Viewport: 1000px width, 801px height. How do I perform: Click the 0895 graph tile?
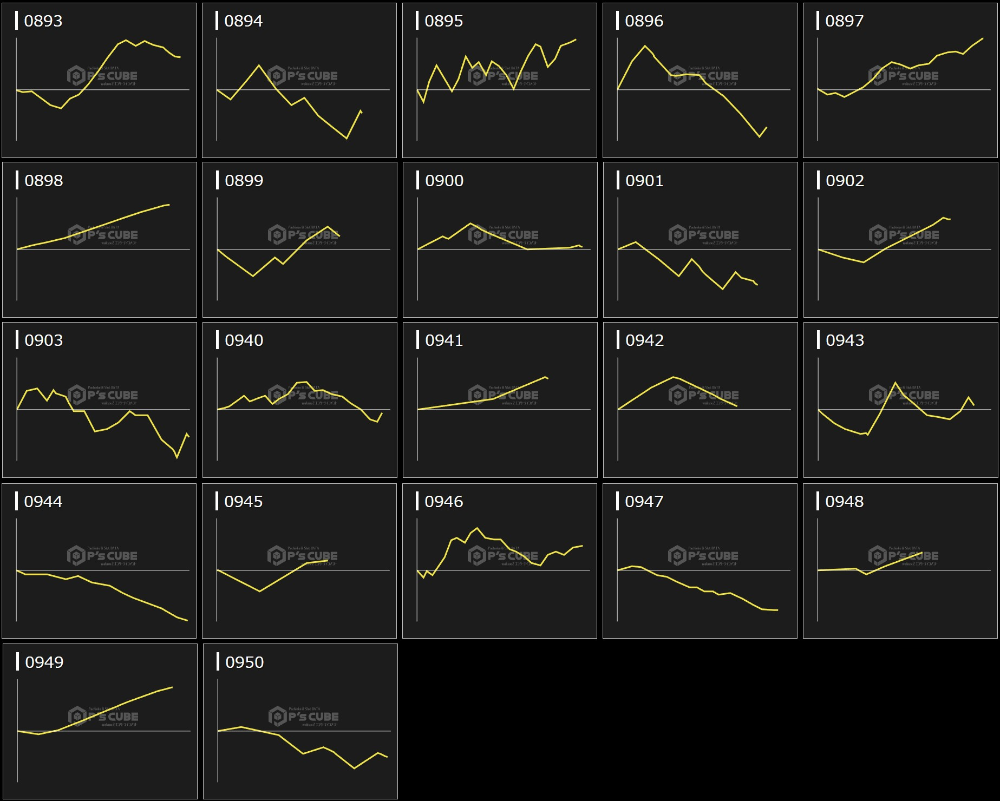(499, 80)
